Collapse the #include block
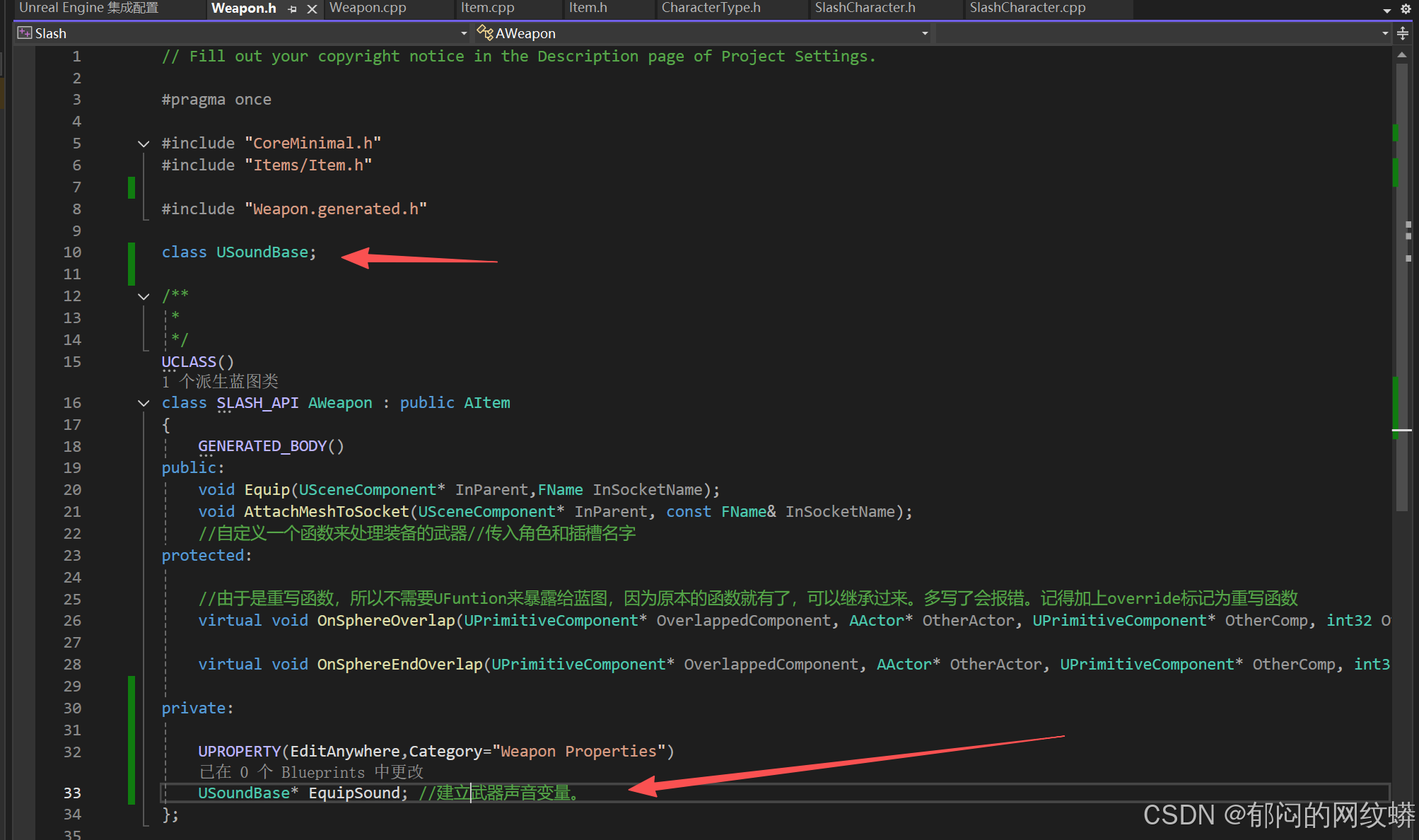The height and width of the screenshot is (840, 1419). [x=144, y=144]
